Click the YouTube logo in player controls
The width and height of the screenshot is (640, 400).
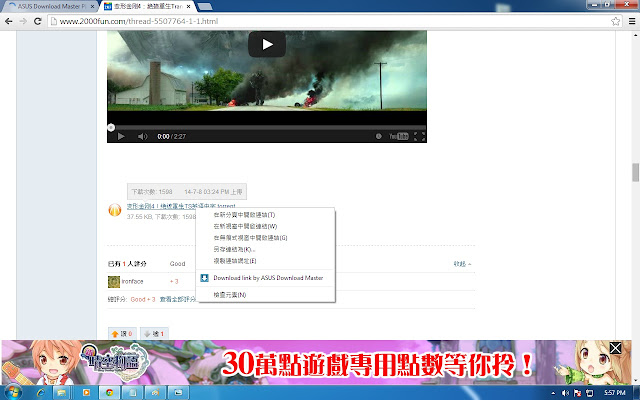(399, 136)
